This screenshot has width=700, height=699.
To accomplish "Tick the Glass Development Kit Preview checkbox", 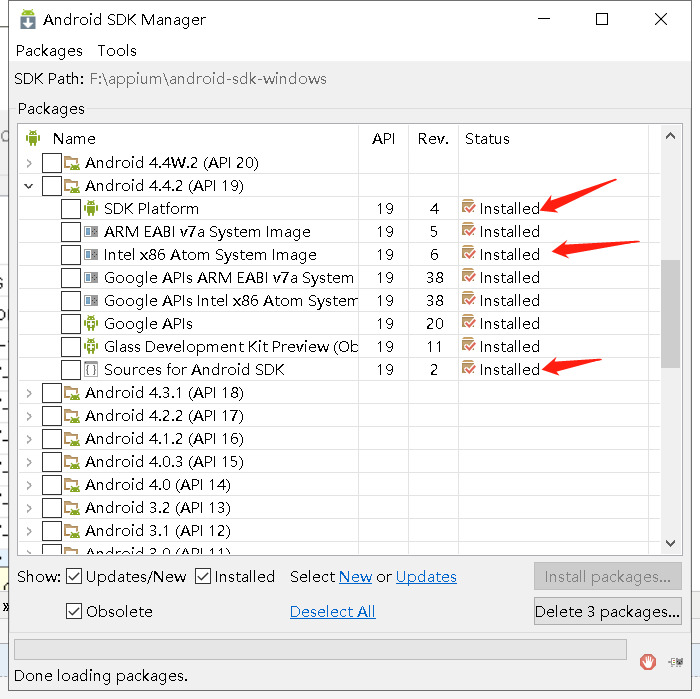I will (x=71, y=346).
